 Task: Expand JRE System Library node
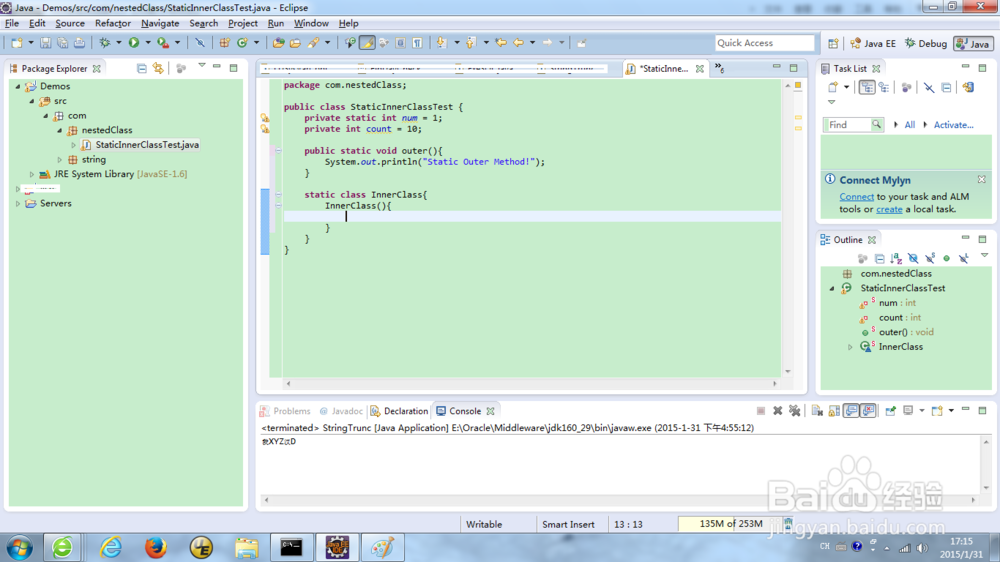click(x=31, y=174)
